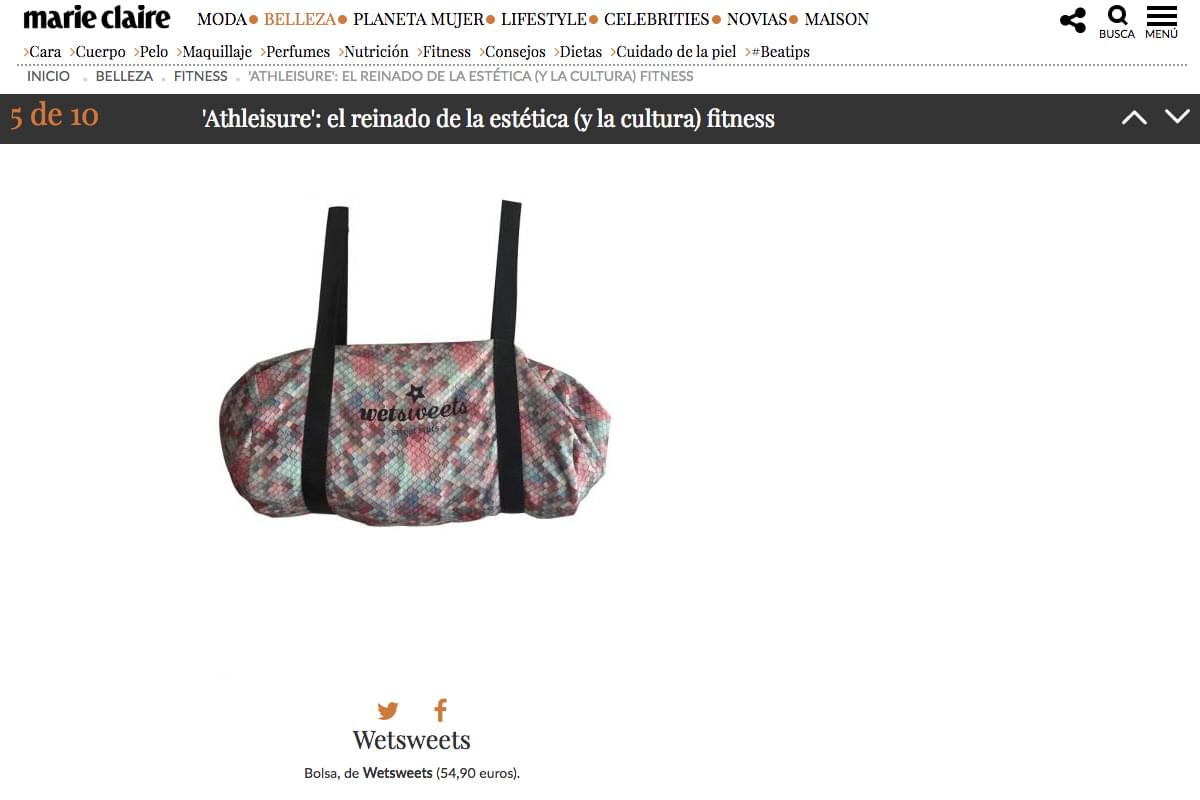The image size is (1200, 800).
Task: Click the Fitness breadcrumb link
Action: (x=200, y=76)
